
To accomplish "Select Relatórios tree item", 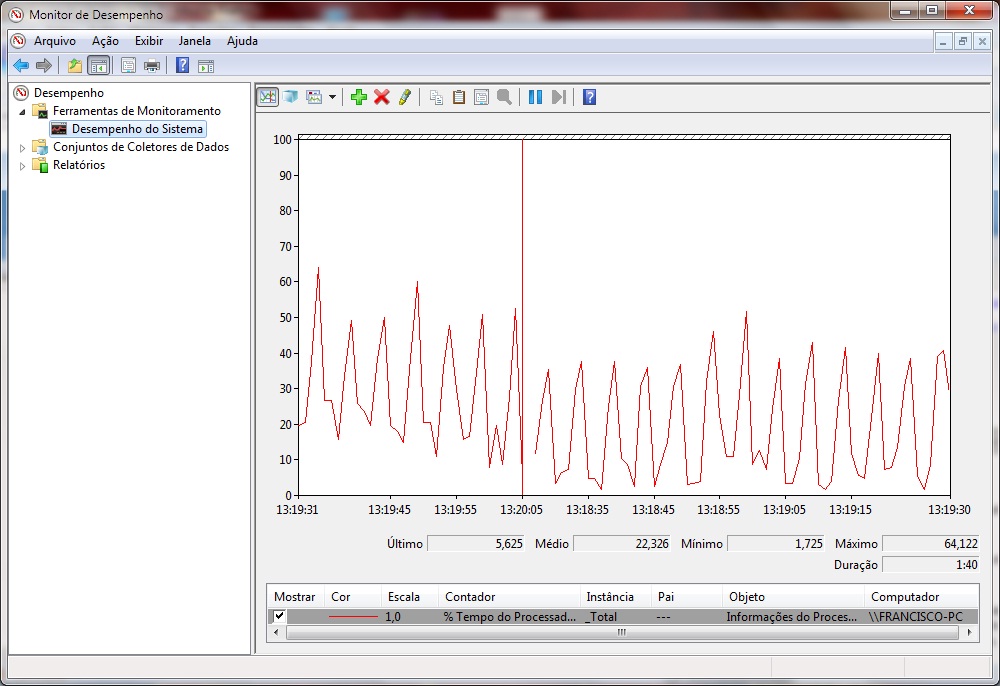I will [x=79, y=164].
